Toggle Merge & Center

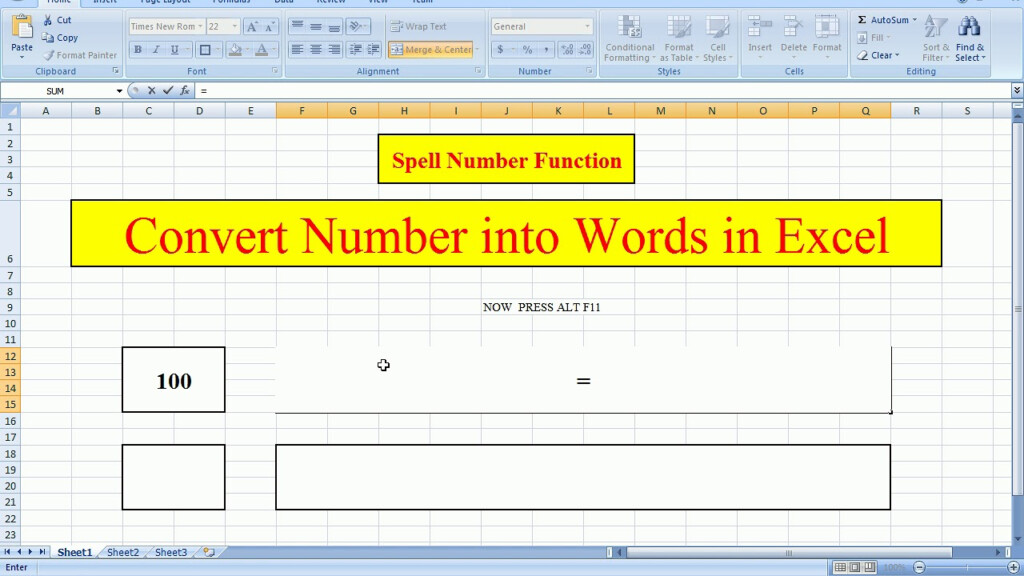click(x=430, y=50)
